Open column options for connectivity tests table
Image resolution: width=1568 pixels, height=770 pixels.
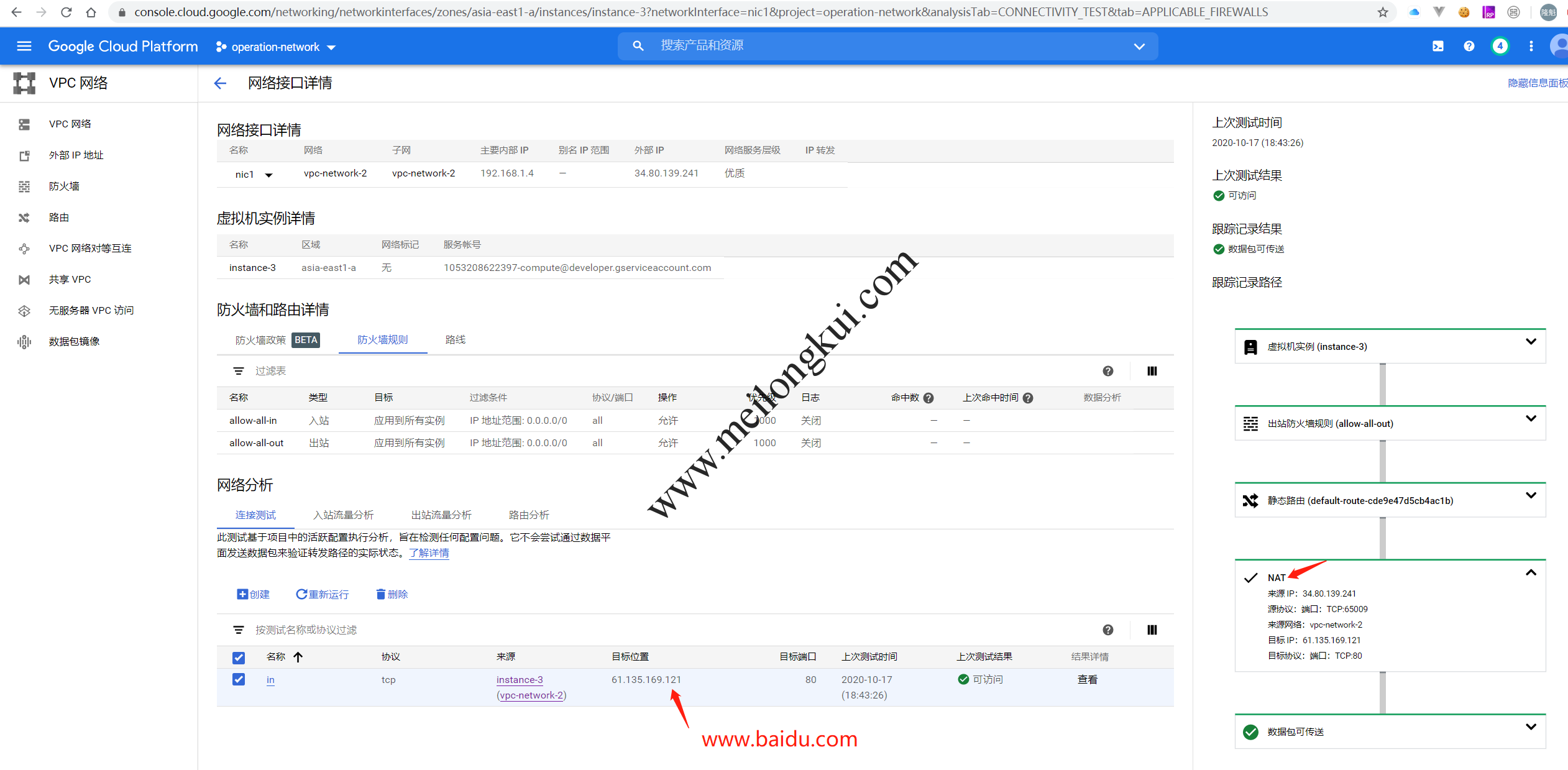[x=1152, y=630]
